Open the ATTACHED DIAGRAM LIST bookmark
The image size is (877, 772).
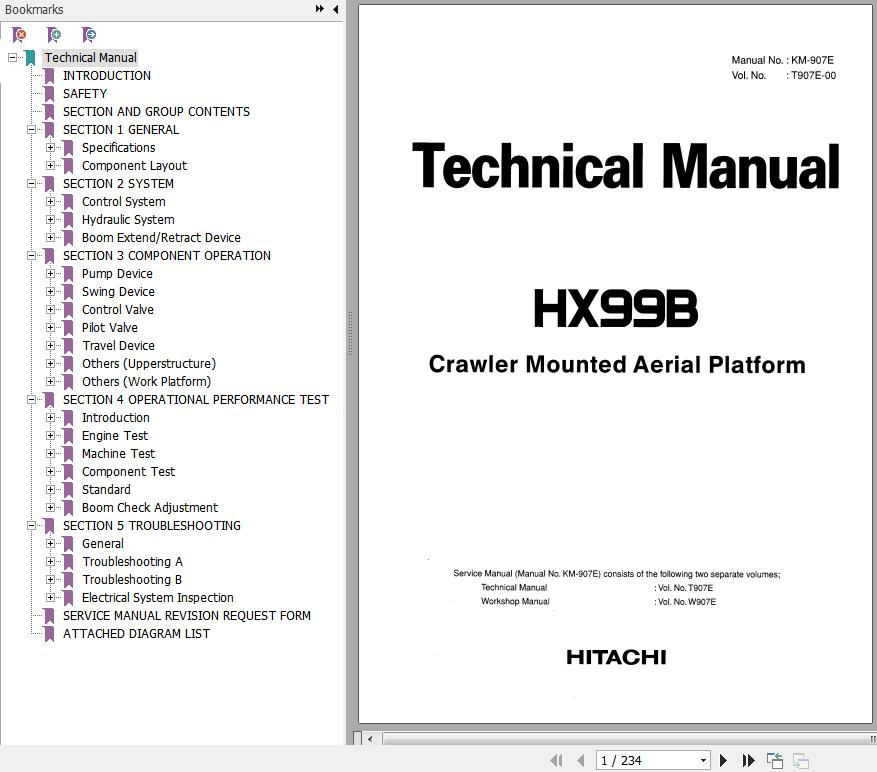tap(136, 634)
